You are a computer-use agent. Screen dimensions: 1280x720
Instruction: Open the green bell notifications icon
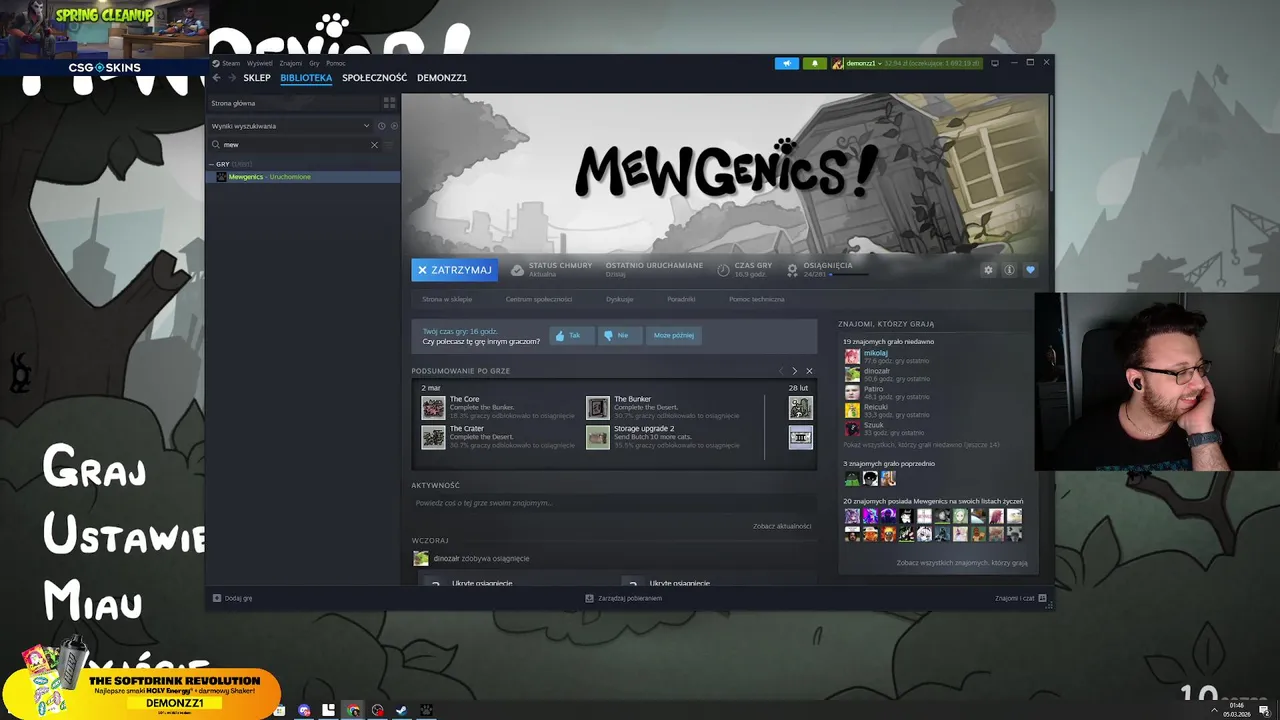(814, 63)
